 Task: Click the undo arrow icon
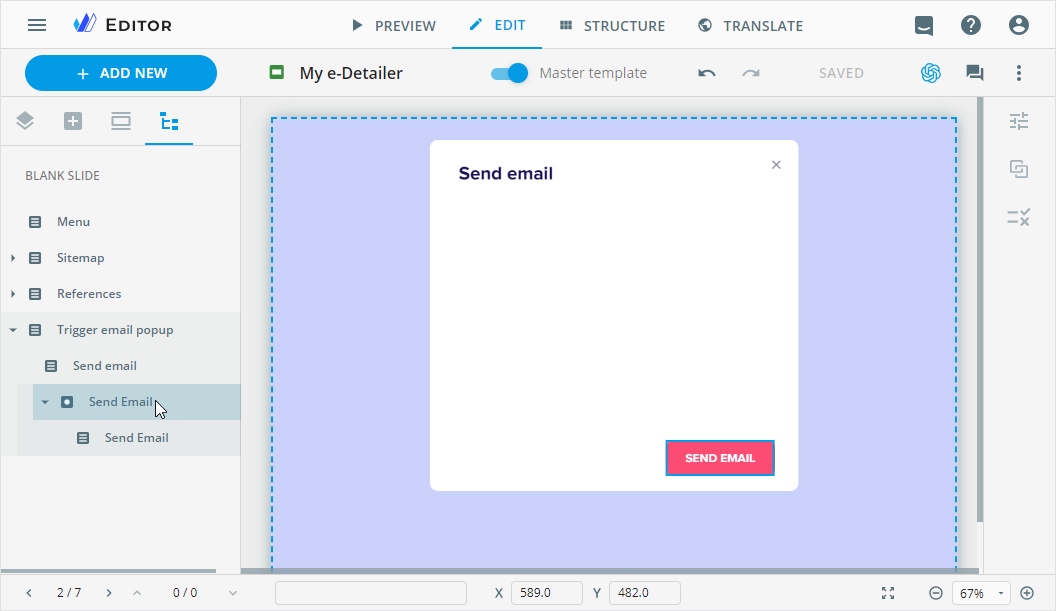[707, 73]
